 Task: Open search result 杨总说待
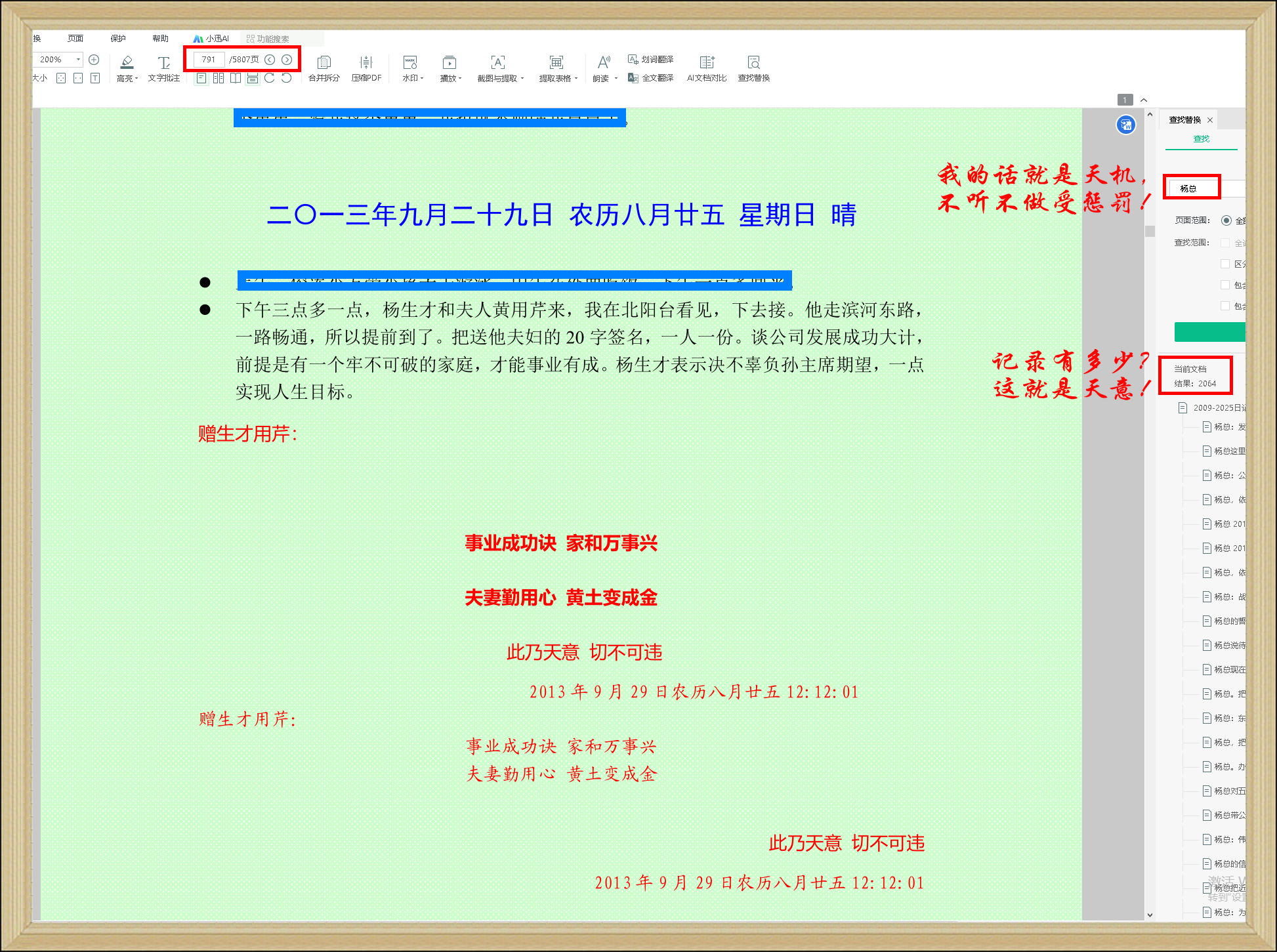[x=1225, y=646]
